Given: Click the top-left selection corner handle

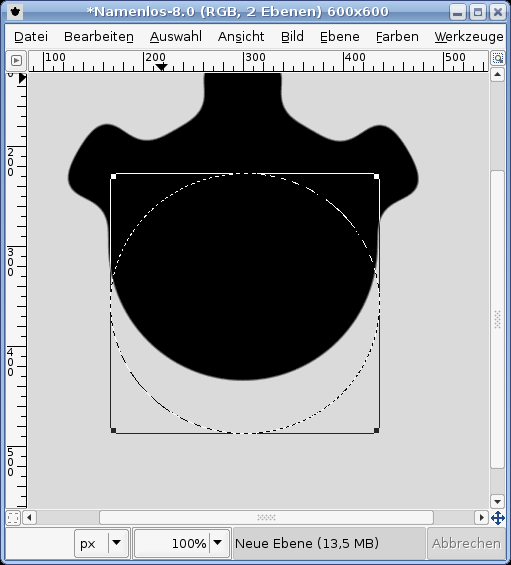Looking at the screenshot, I should 113,176.
